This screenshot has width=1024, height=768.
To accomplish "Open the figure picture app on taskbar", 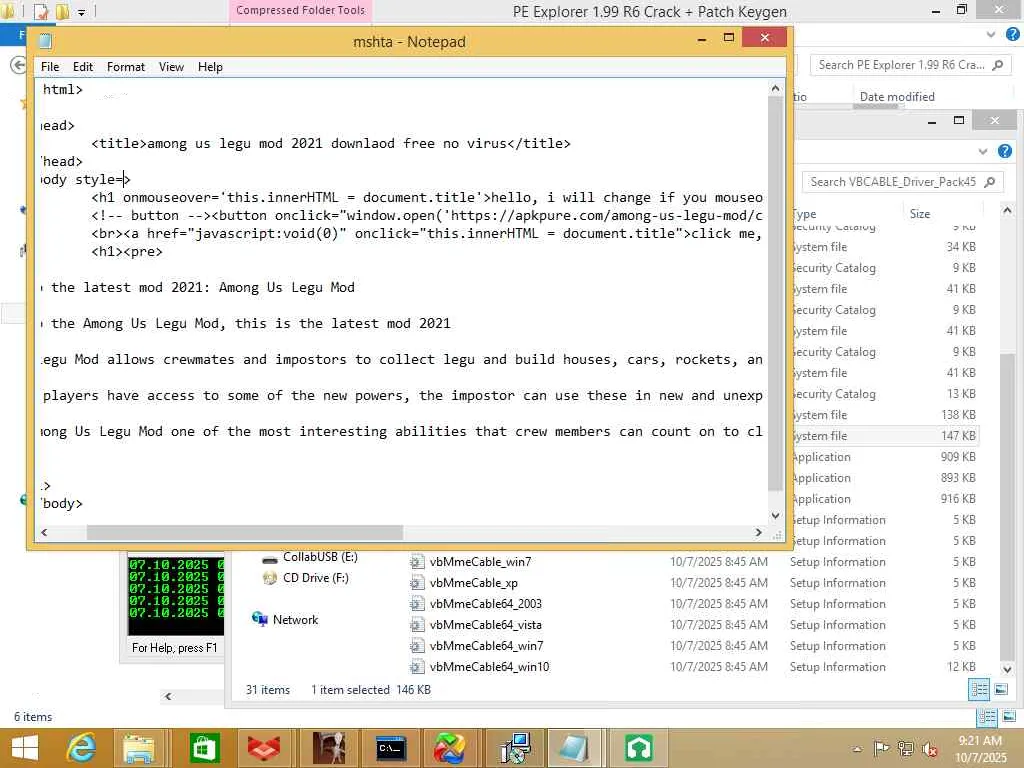I will [329, 748].
